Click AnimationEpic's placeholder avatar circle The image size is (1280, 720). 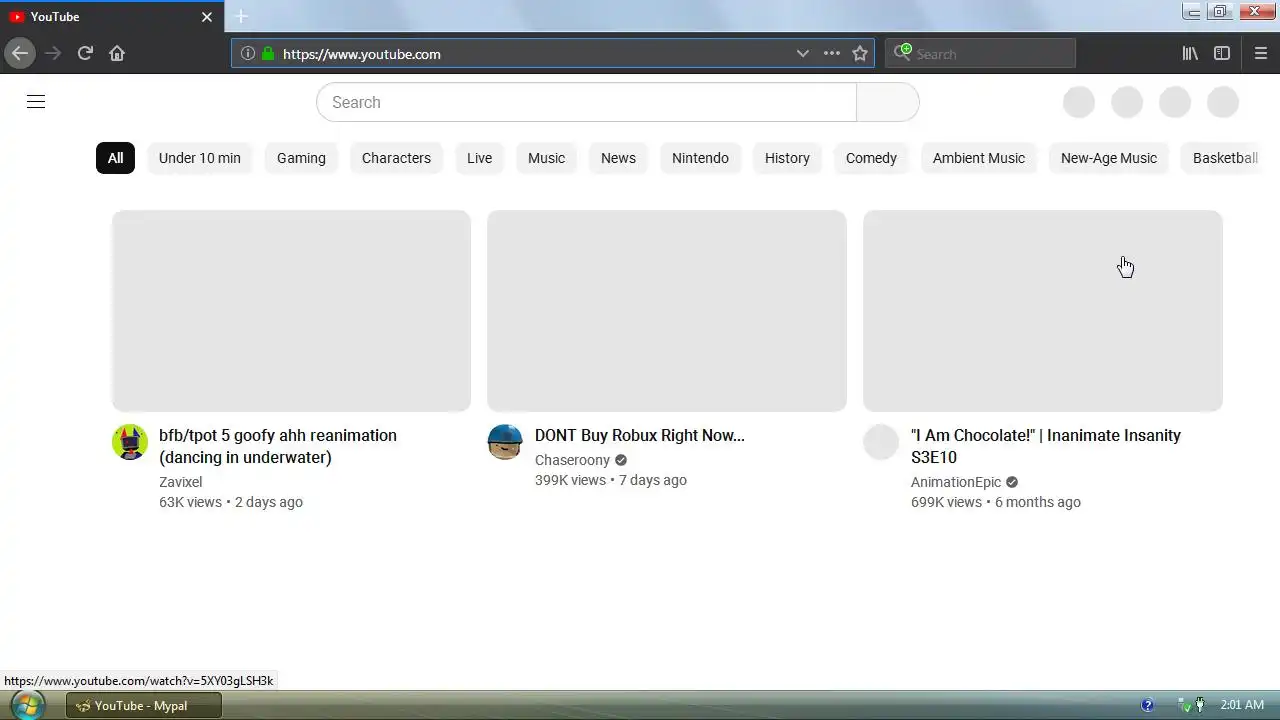881,442
